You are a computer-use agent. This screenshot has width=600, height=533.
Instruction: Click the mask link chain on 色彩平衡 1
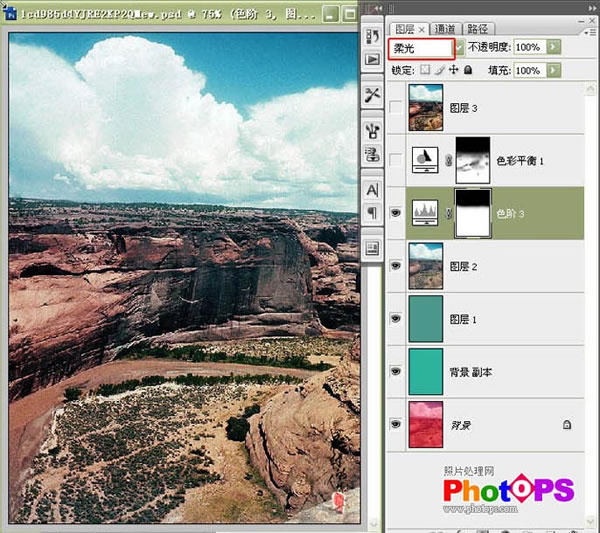(x=448, y=160)
